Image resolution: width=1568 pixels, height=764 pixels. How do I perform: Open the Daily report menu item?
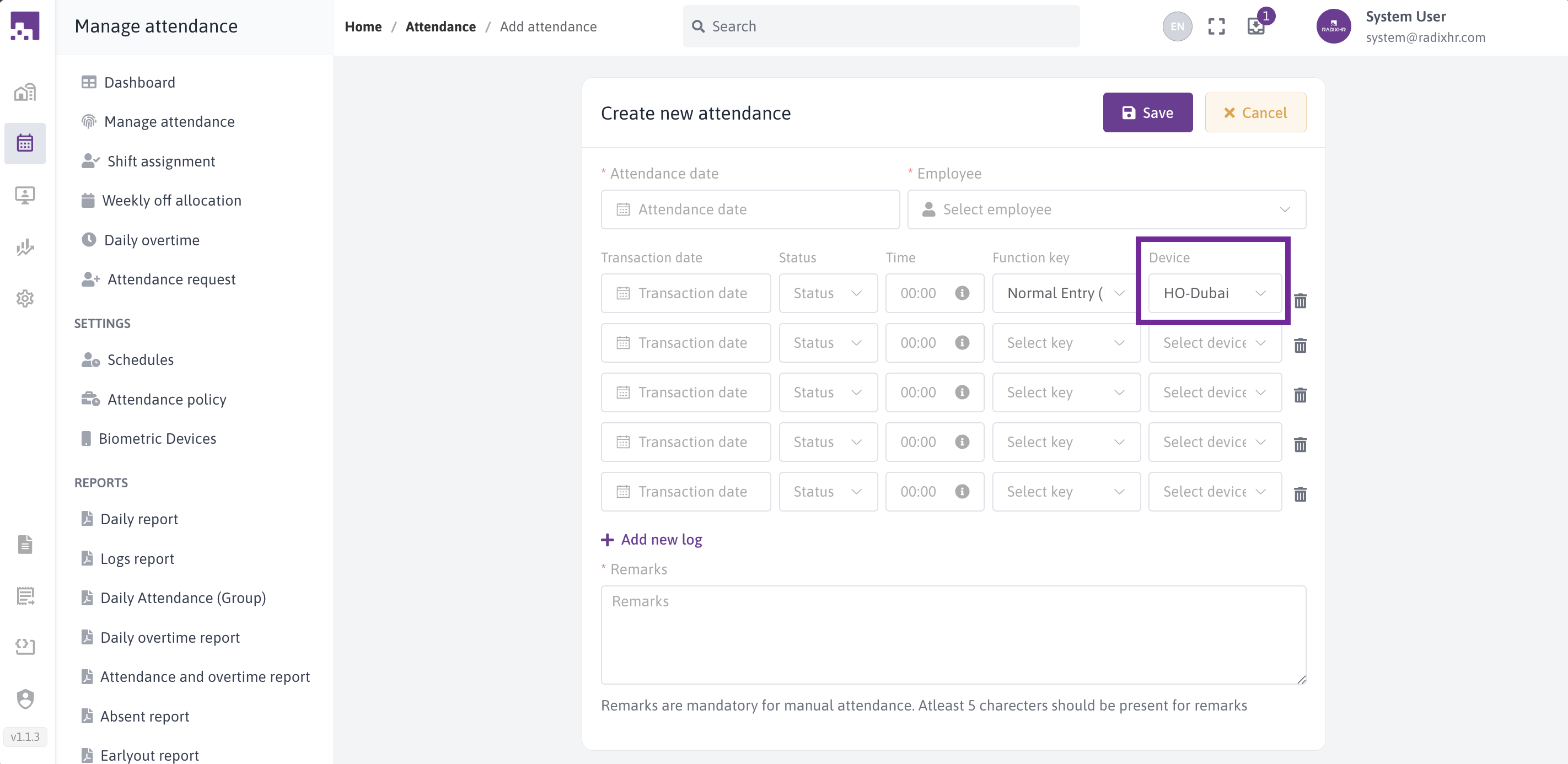[139, 519]
